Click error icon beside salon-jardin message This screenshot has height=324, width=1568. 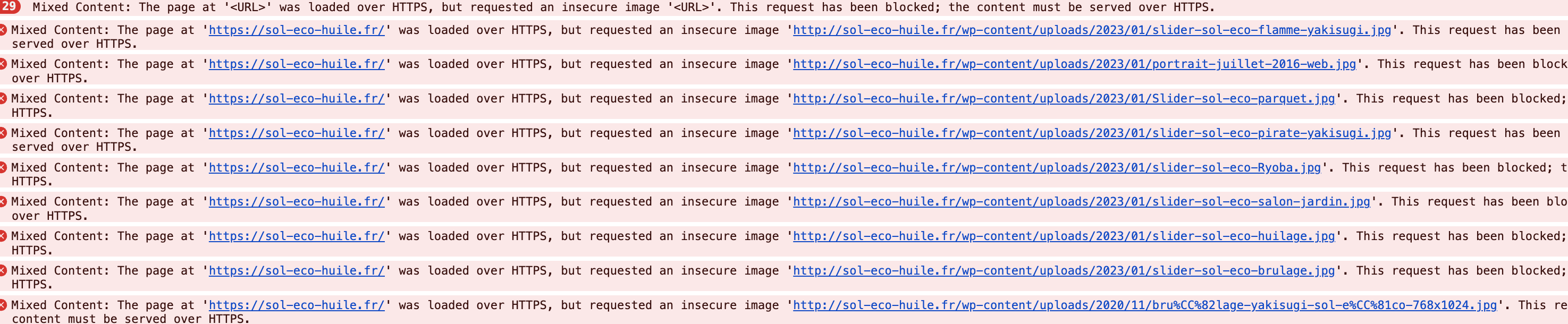(x=3, y=201)
